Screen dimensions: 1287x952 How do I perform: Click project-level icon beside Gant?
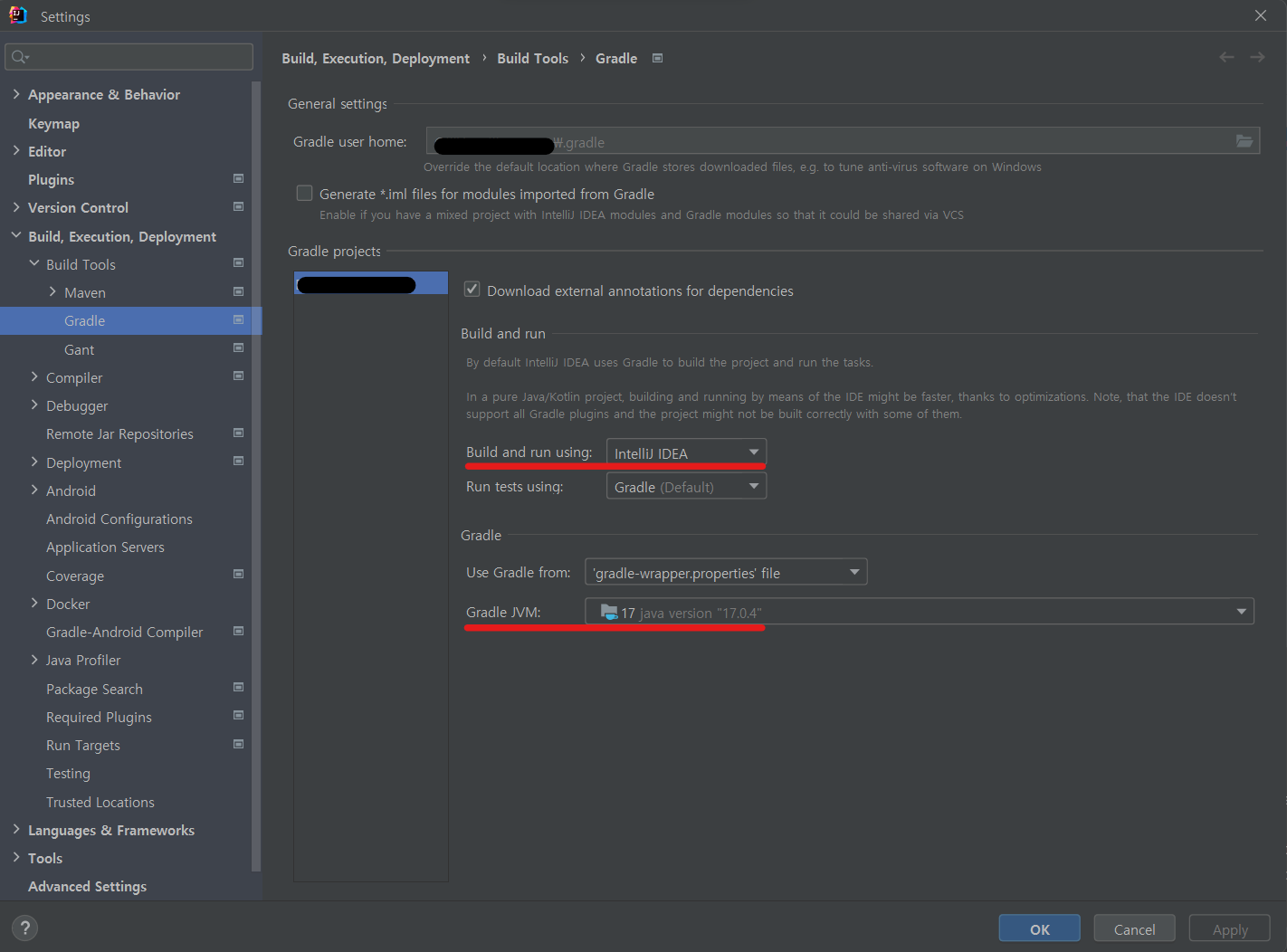239,347
